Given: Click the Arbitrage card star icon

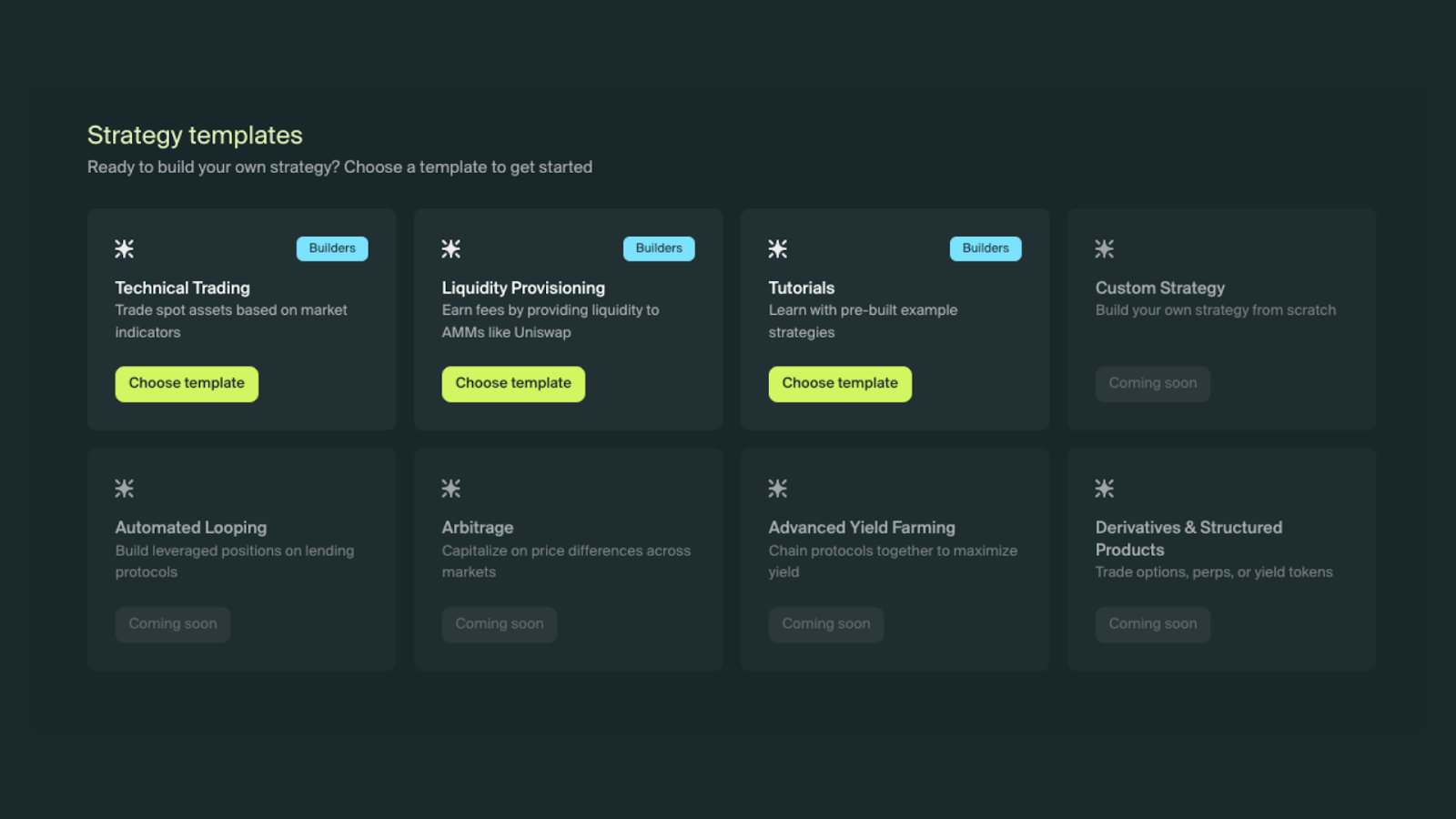Looking at the screenshot, I should 451,489.
